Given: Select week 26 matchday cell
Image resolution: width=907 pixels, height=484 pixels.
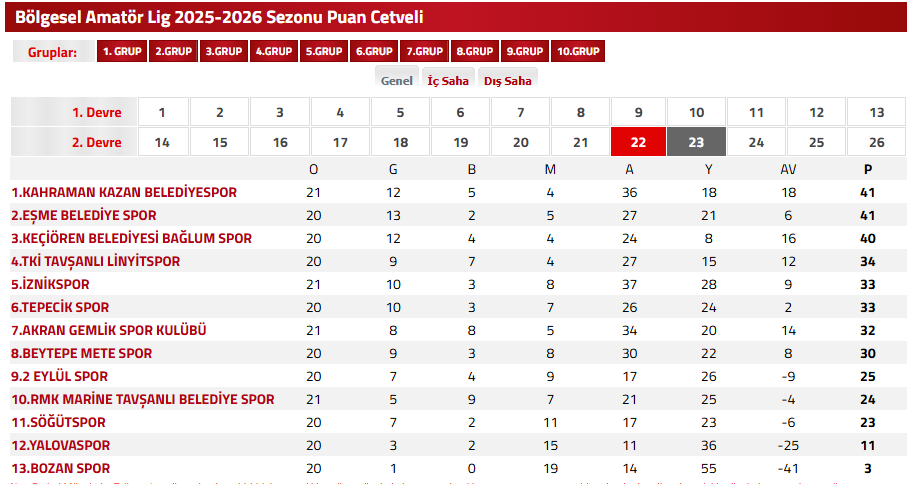Looking at the screenshot, I should 876,142.
